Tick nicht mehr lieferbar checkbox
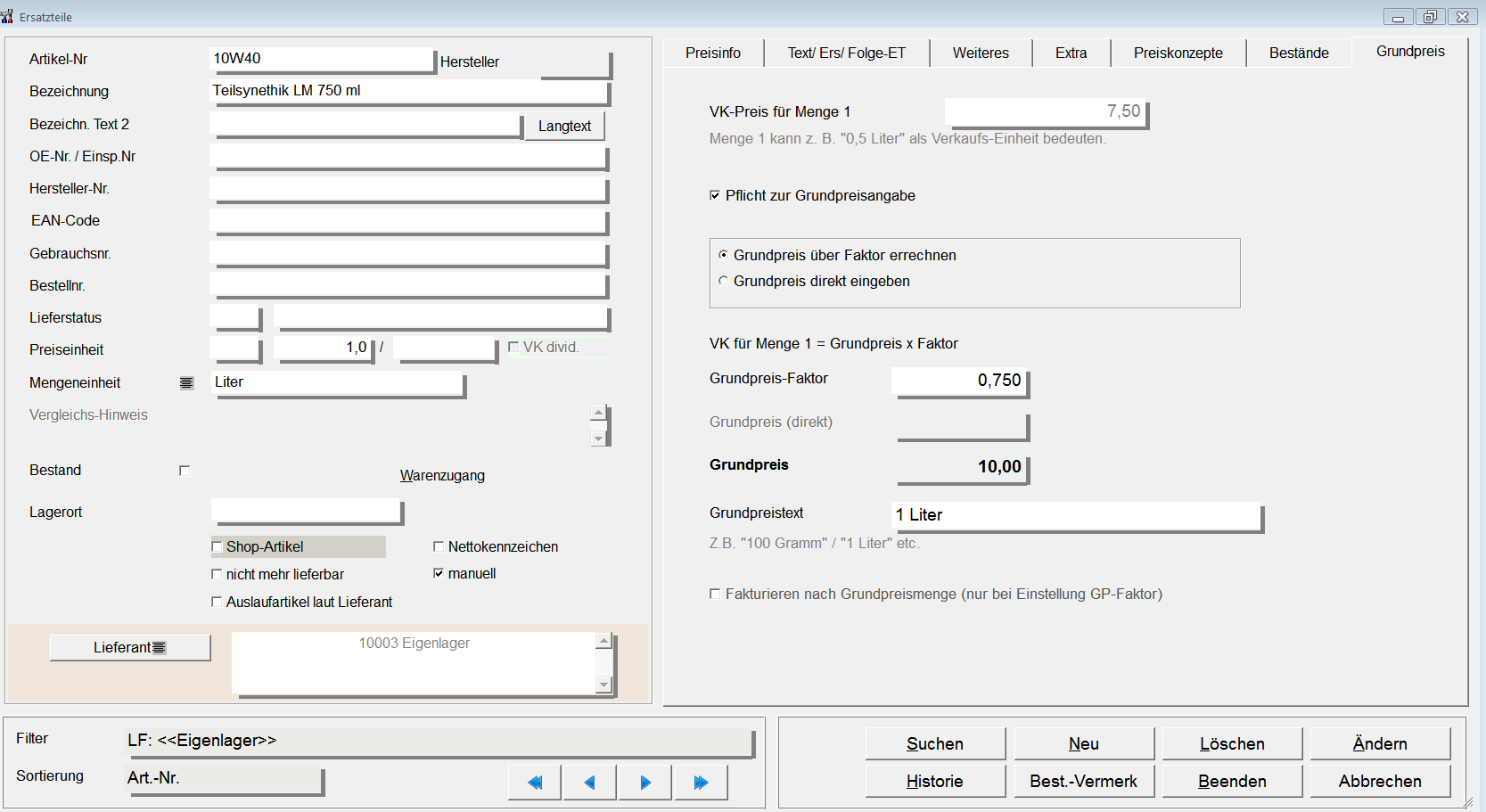Viewport: 1486px width, 812px height. [217, 574]
